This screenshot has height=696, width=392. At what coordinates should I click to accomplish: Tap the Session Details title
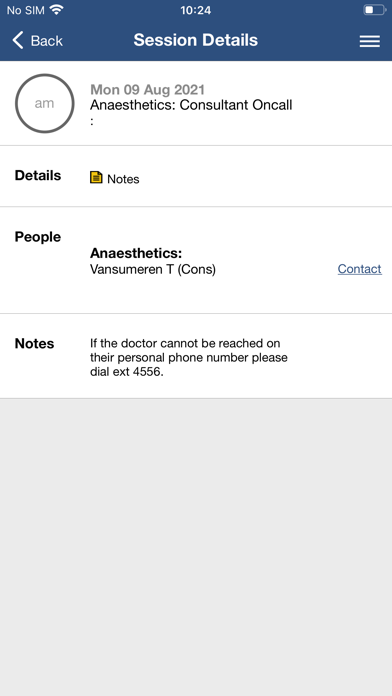point(196,40)
